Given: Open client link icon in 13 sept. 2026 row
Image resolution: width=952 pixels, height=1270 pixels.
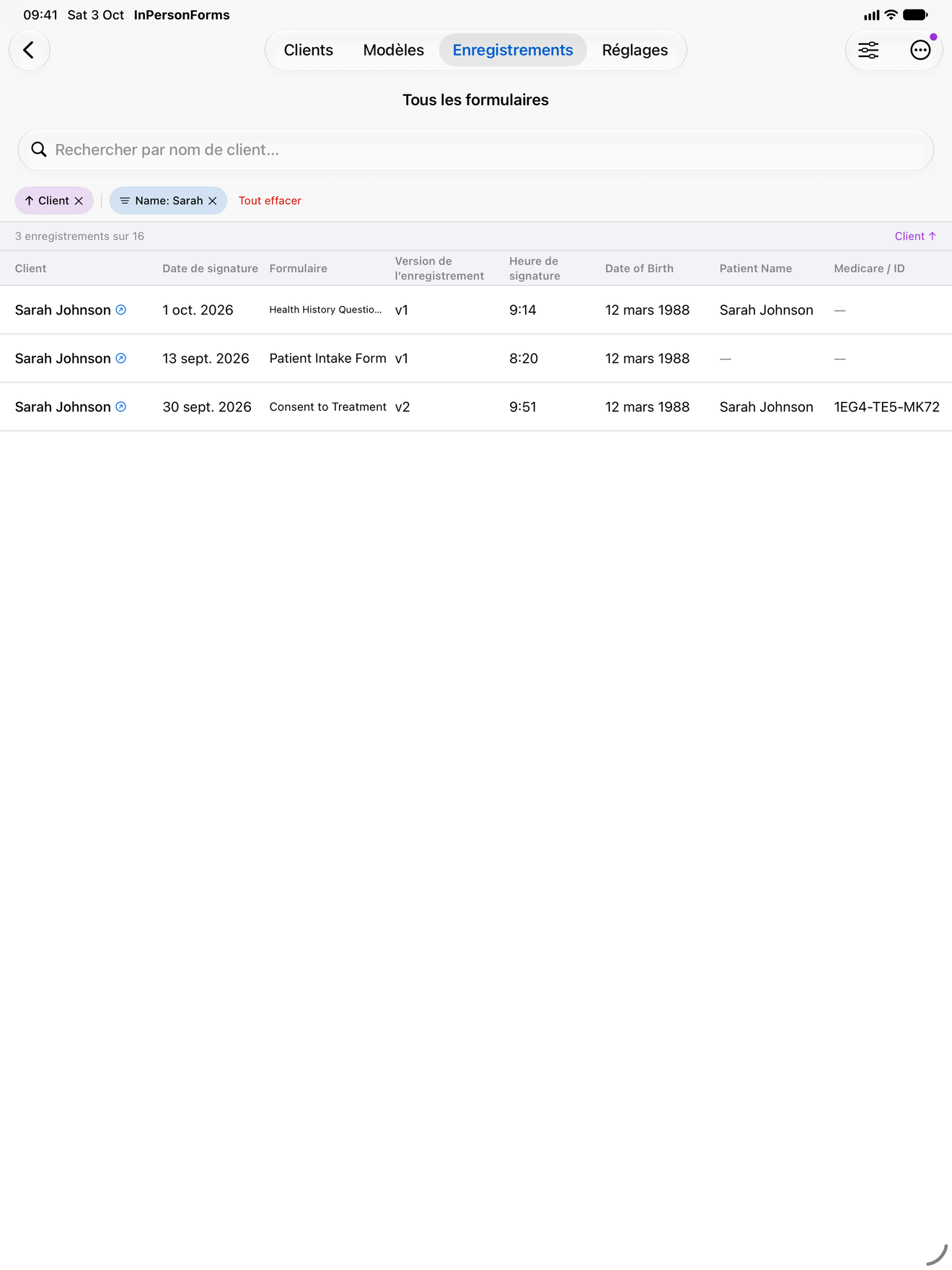Looking at the screenshot, I should (121, 358).
